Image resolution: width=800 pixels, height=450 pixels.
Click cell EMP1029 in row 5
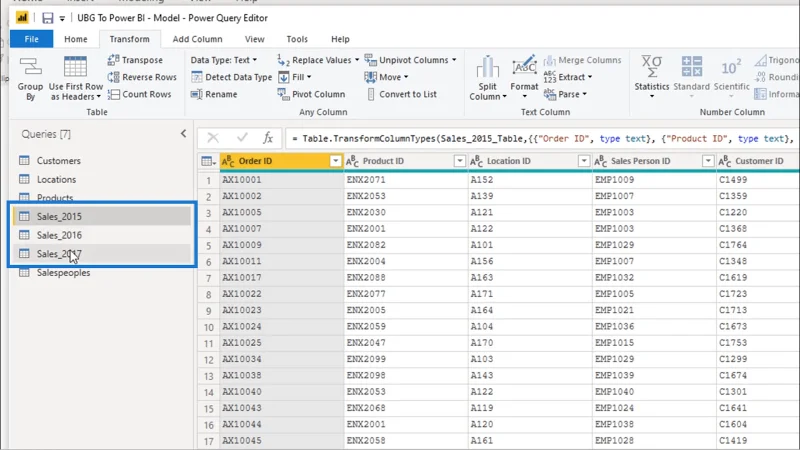coord(654,245)
